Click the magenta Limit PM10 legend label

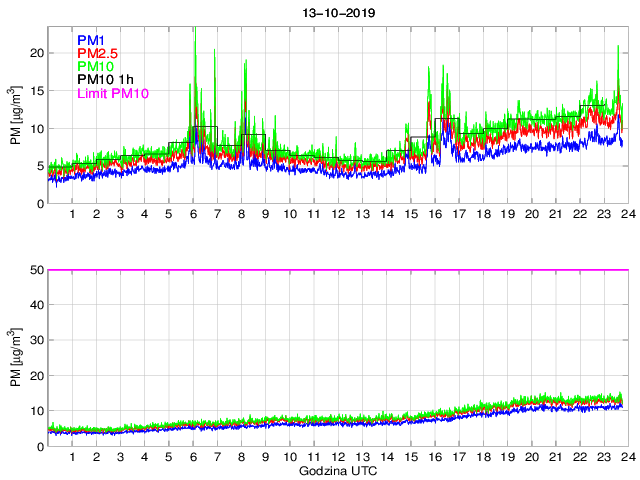[x=112, y=94]
